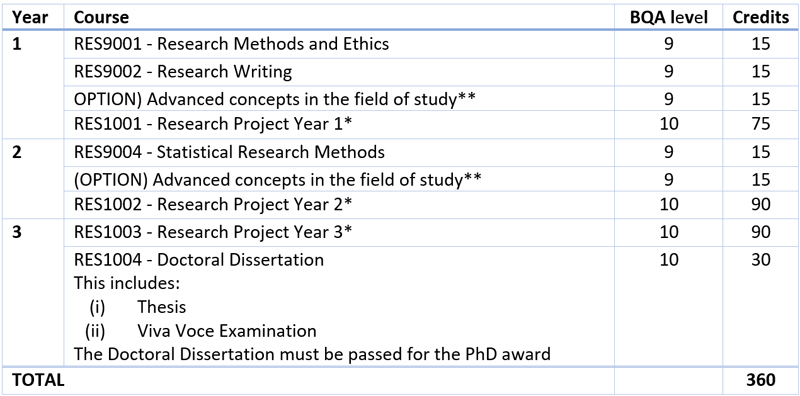Click the 30 credits cell for Dissertation
This screenshot has height=396, width=800.
point(761,260)
